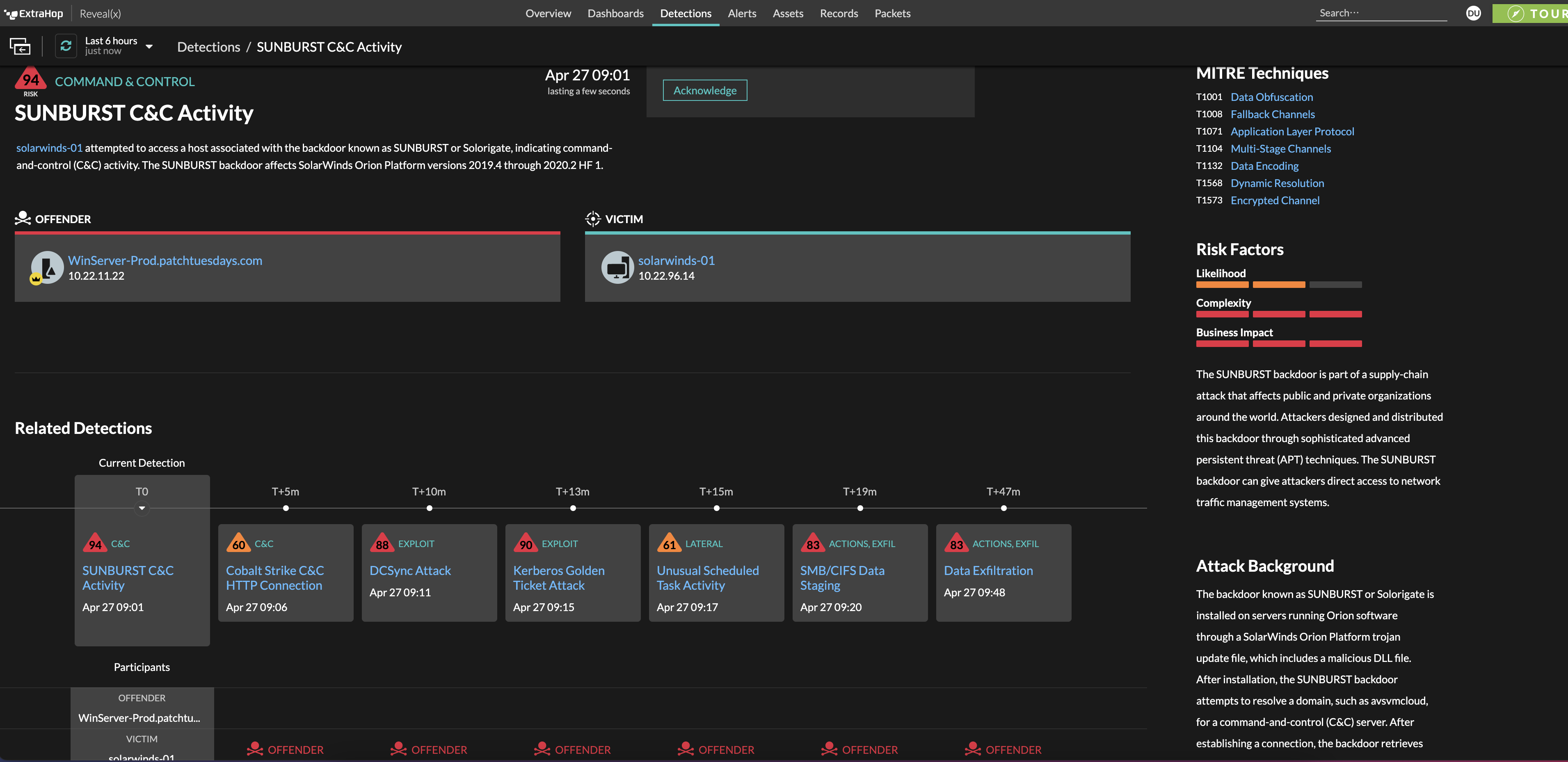This screenshot has width=1568, height=762.
Task: Open Cobalt Strike C&C HTTP Connection detection
Action: (274, 577)
